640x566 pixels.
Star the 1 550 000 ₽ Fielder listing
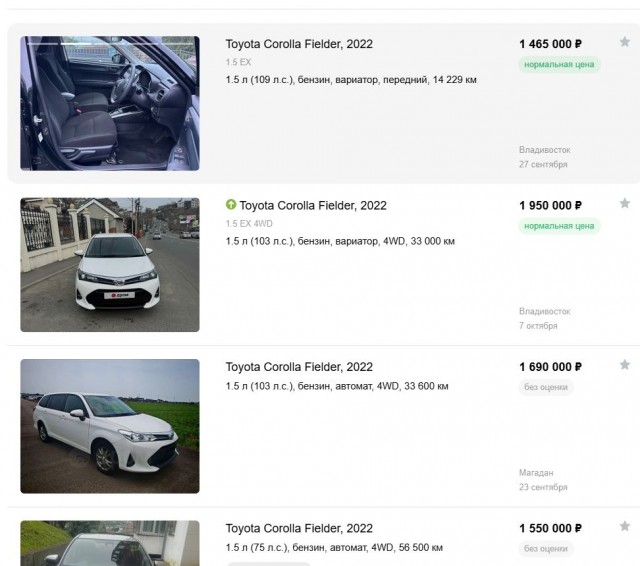[624, 526]
